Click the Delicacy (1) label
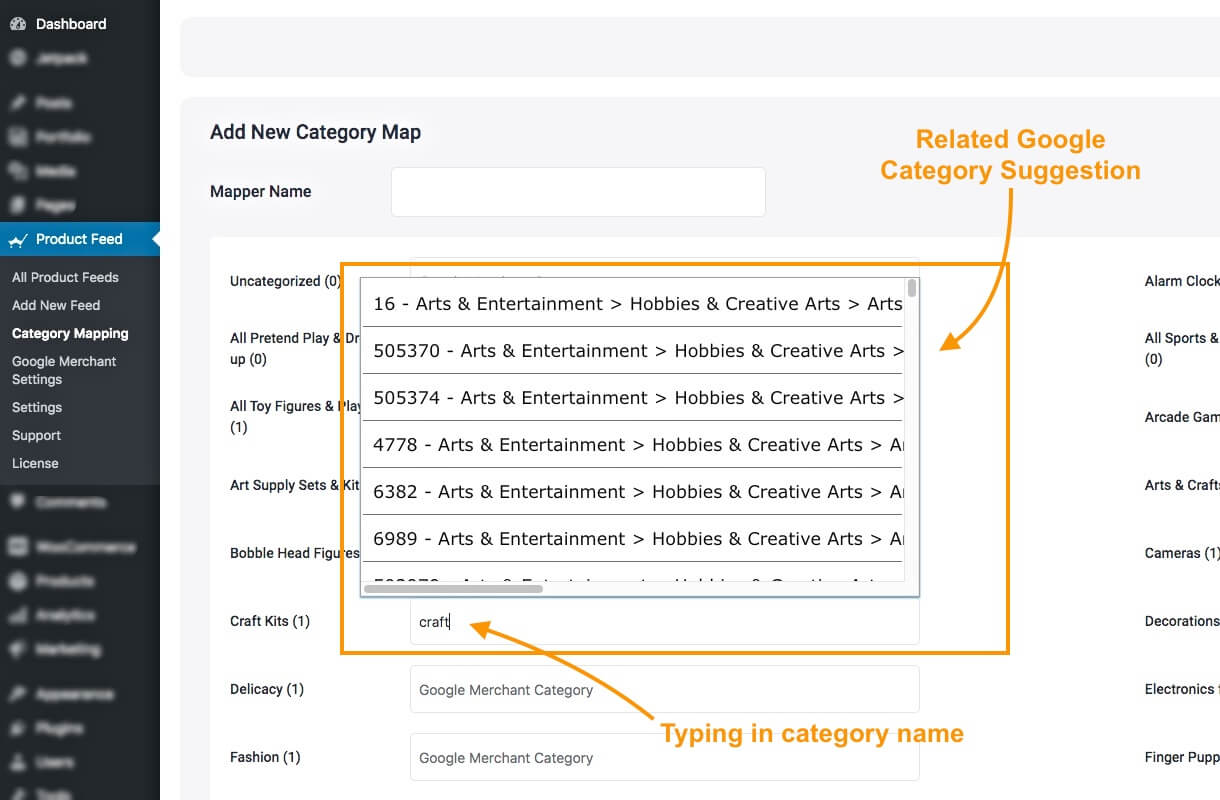 (267, 689)
